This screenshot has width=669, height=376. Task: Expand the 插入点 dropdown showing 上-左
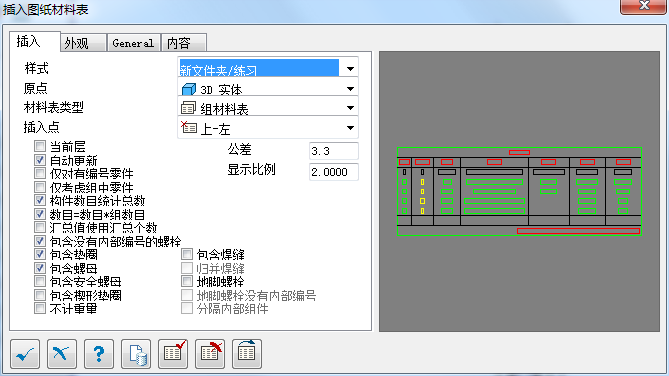point(268,128)
